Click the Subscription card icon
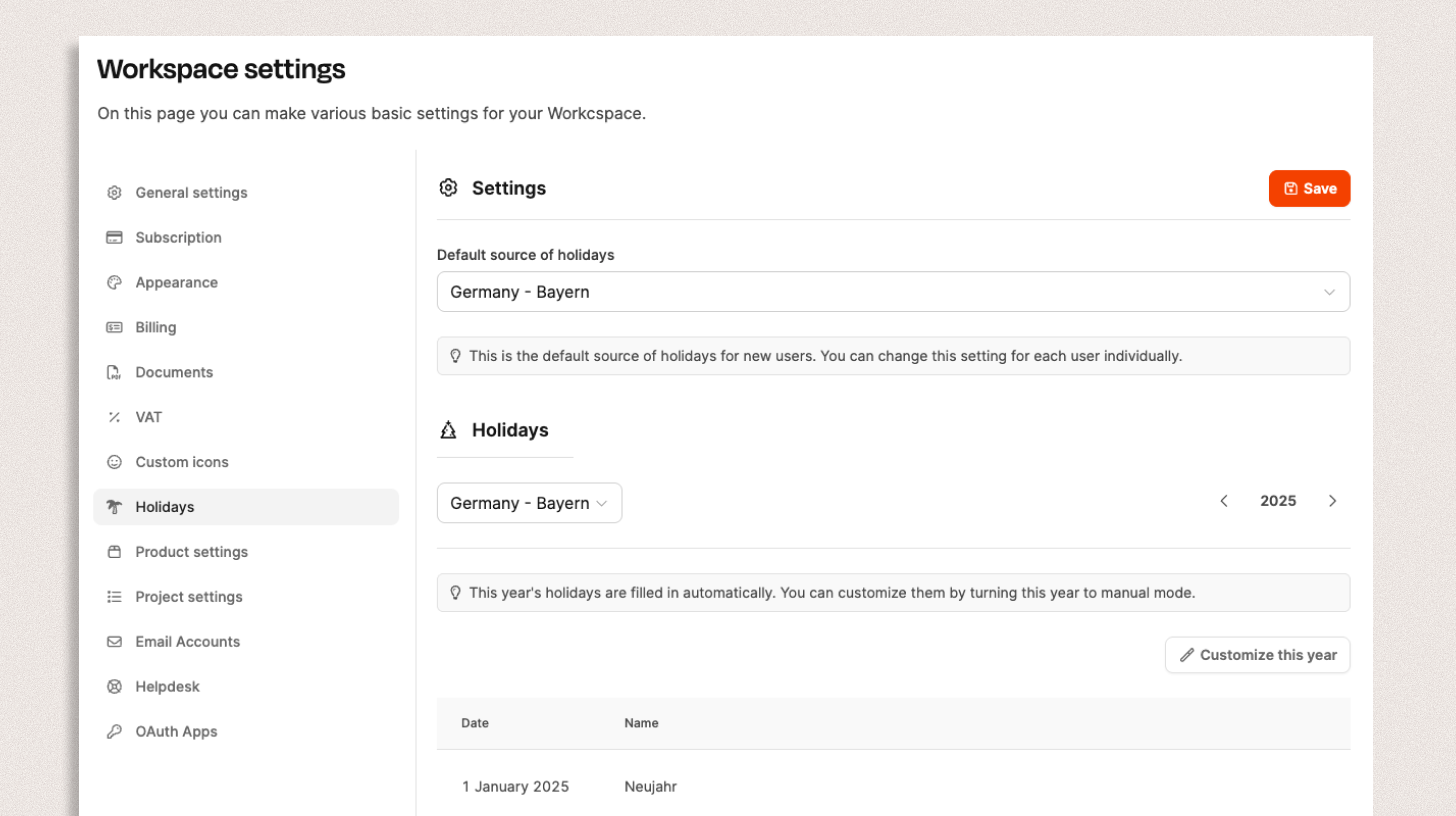Viewport: 1456px width, 816px height. pos(114,238)
